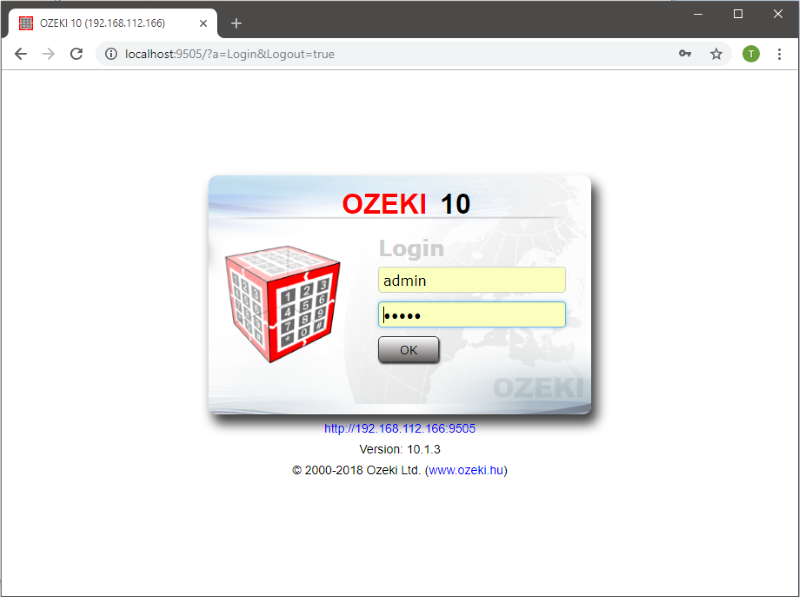Click the browser forward arrow
800x597 pixels.
[48, 54]
